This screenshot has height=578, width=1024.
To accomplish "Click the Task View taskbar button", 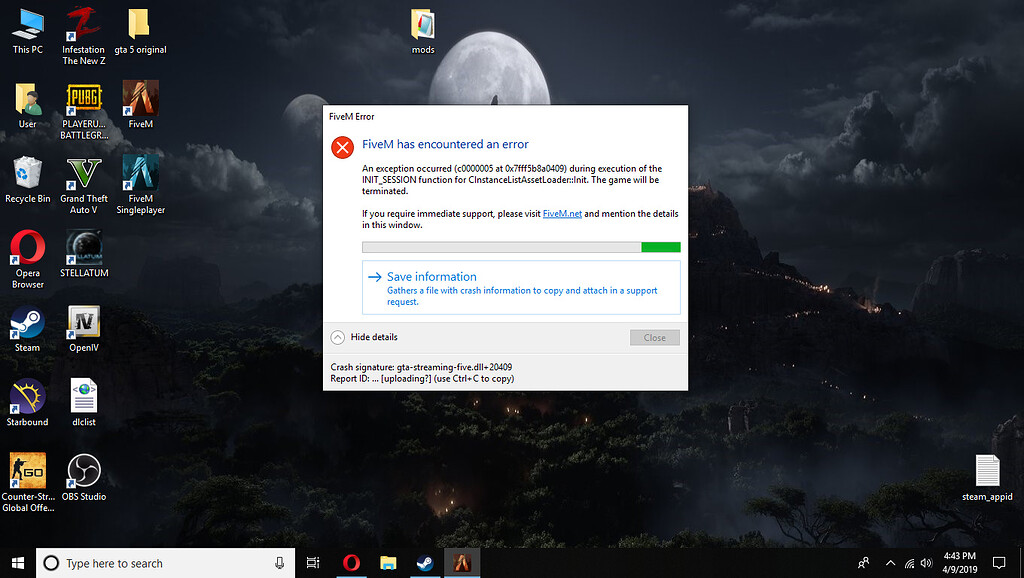I will point(313,563).
